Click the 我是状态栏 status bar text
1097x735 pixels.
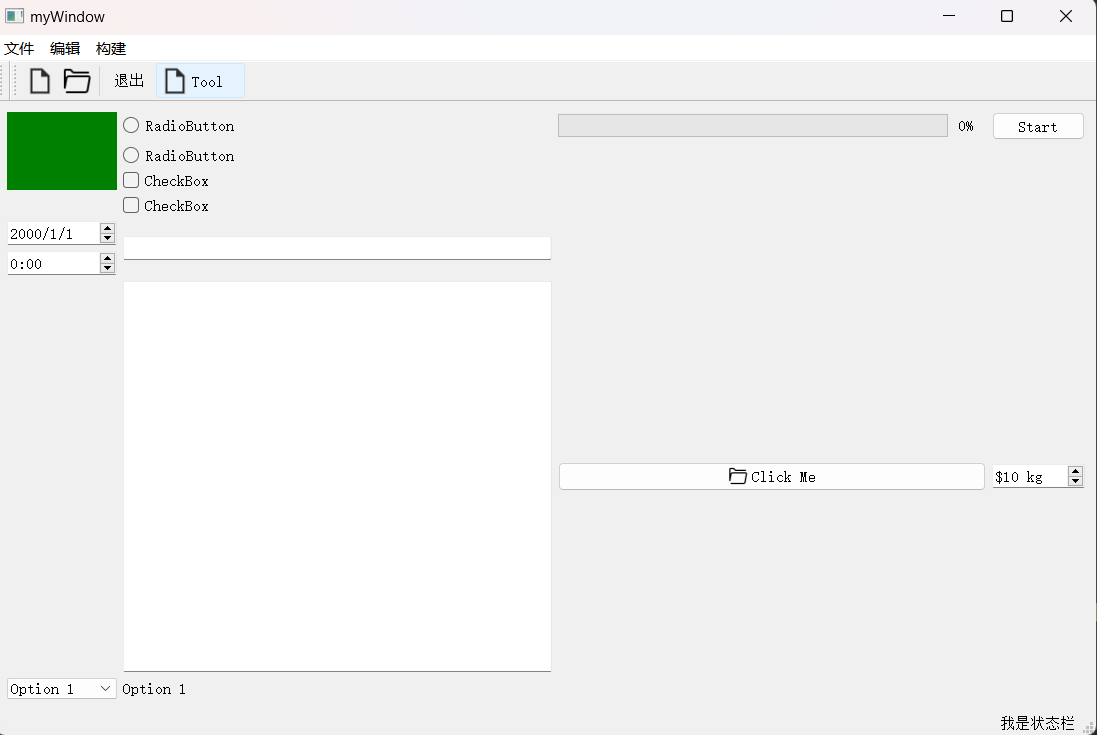point(1037,722)
